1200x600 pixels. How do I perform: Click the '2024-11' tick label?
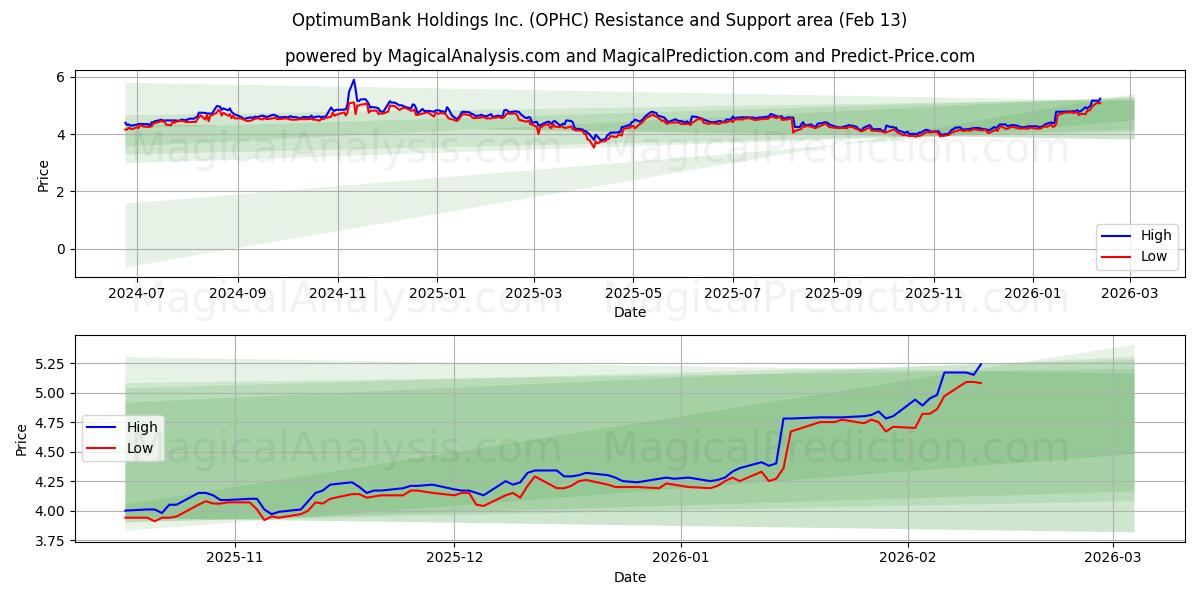tap(337, 293)
